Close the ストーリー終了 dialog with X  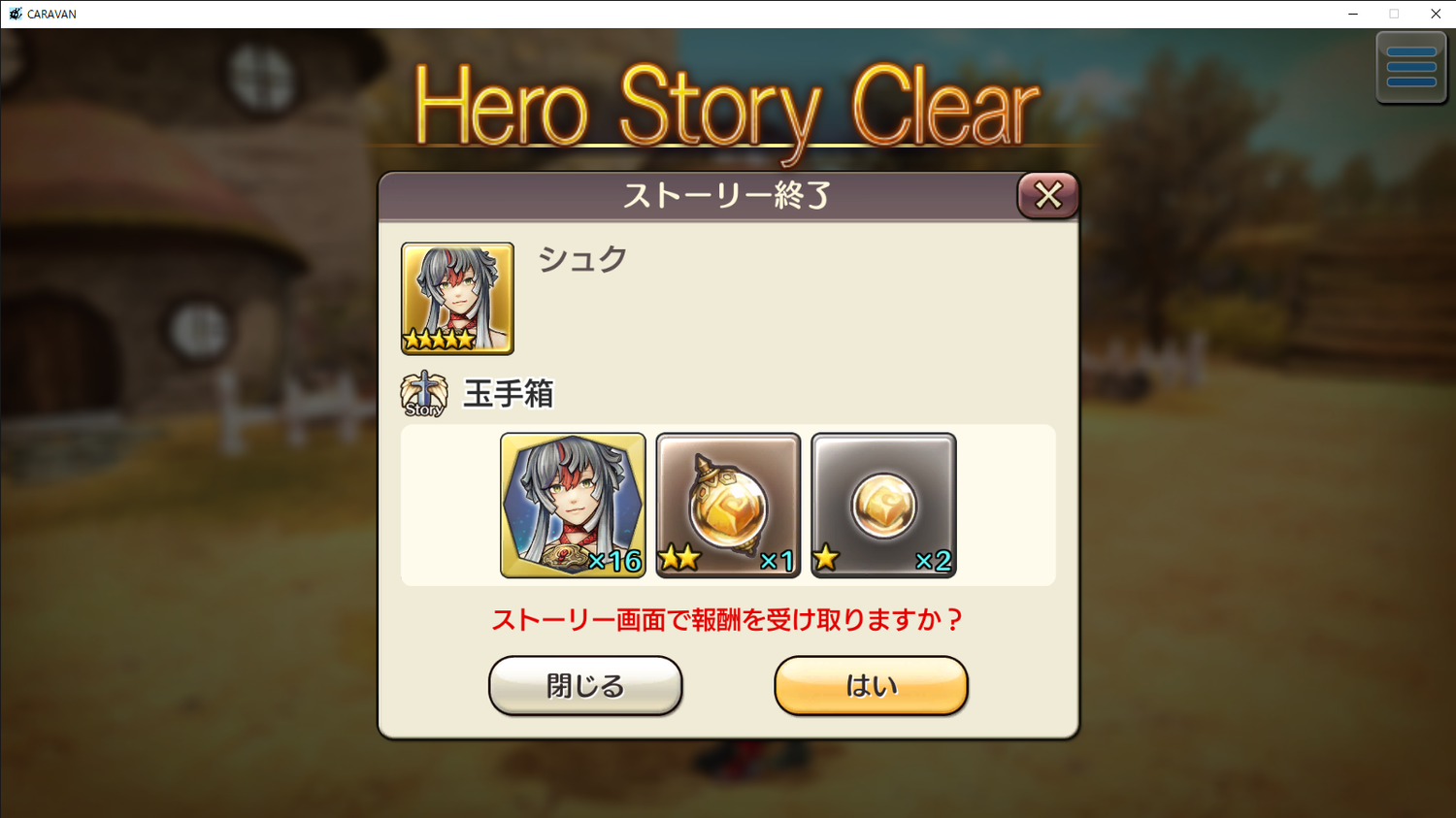pyautogui.click(x=1047, y=195)
